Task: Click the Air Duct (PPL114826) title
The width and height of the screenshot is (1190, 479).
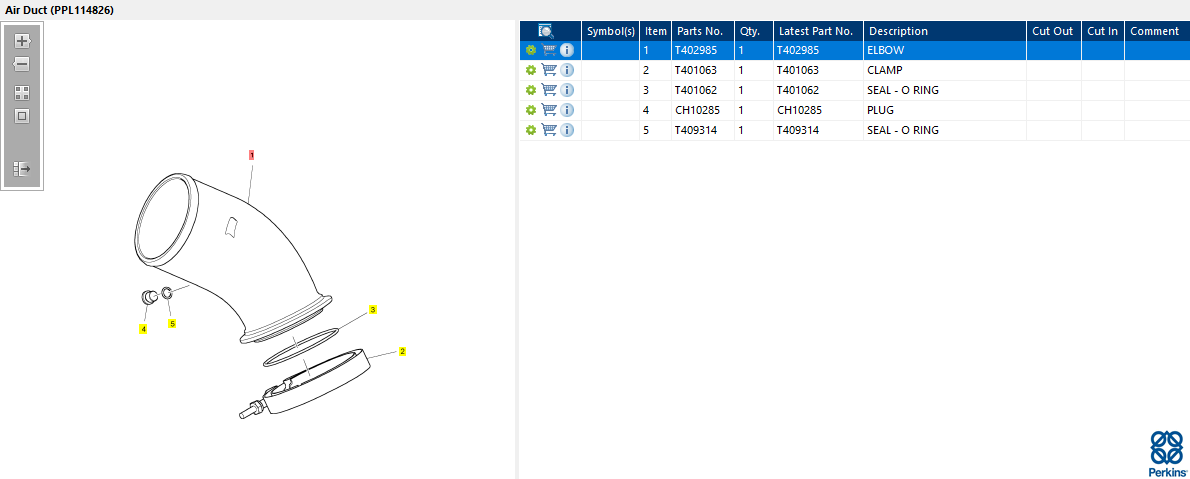Action: (x=60, y=10)
